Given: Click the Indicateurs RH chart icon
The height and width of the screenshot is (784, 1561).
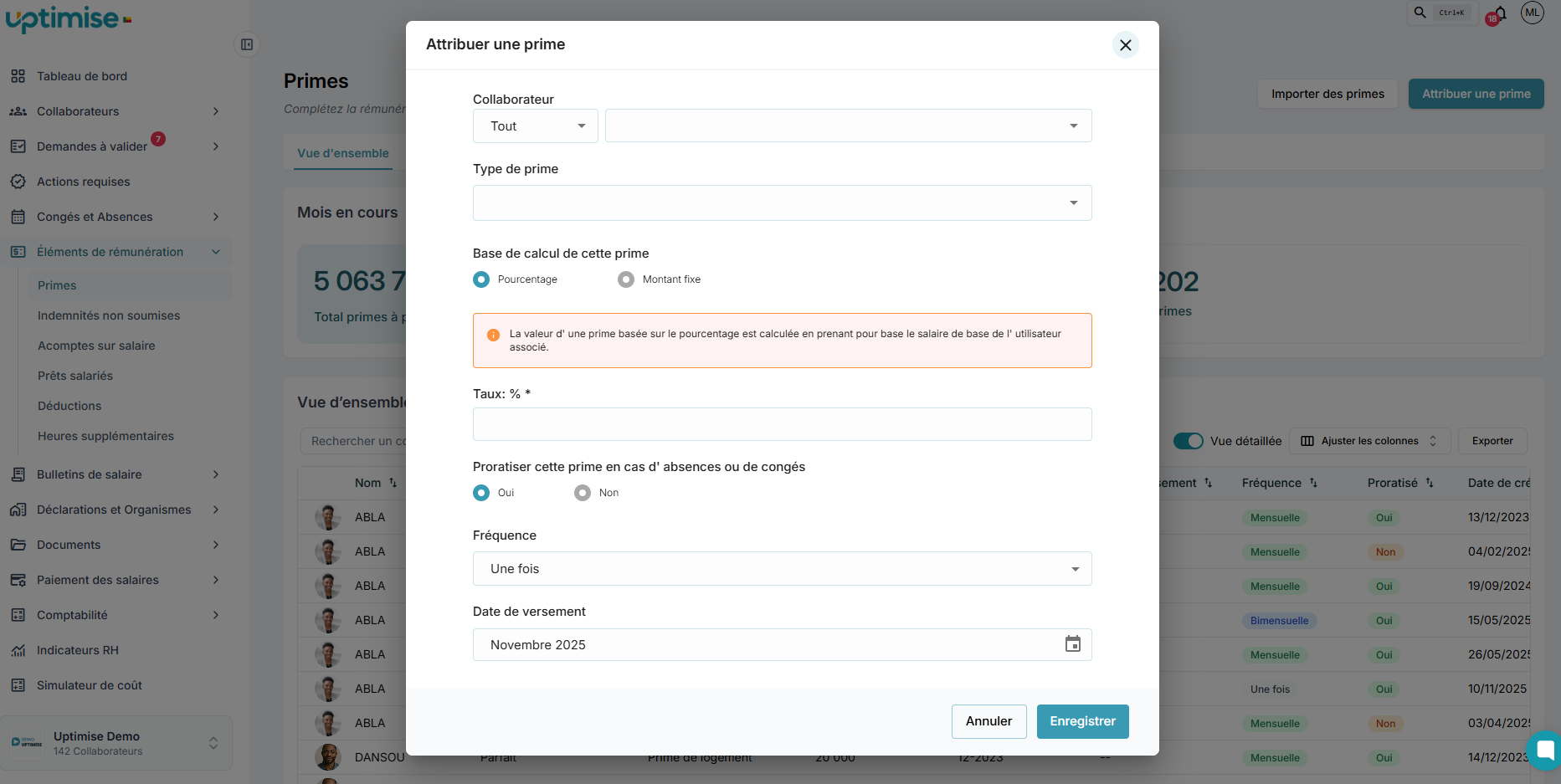Looking at the screenshot, I should (x=18, y=650).
